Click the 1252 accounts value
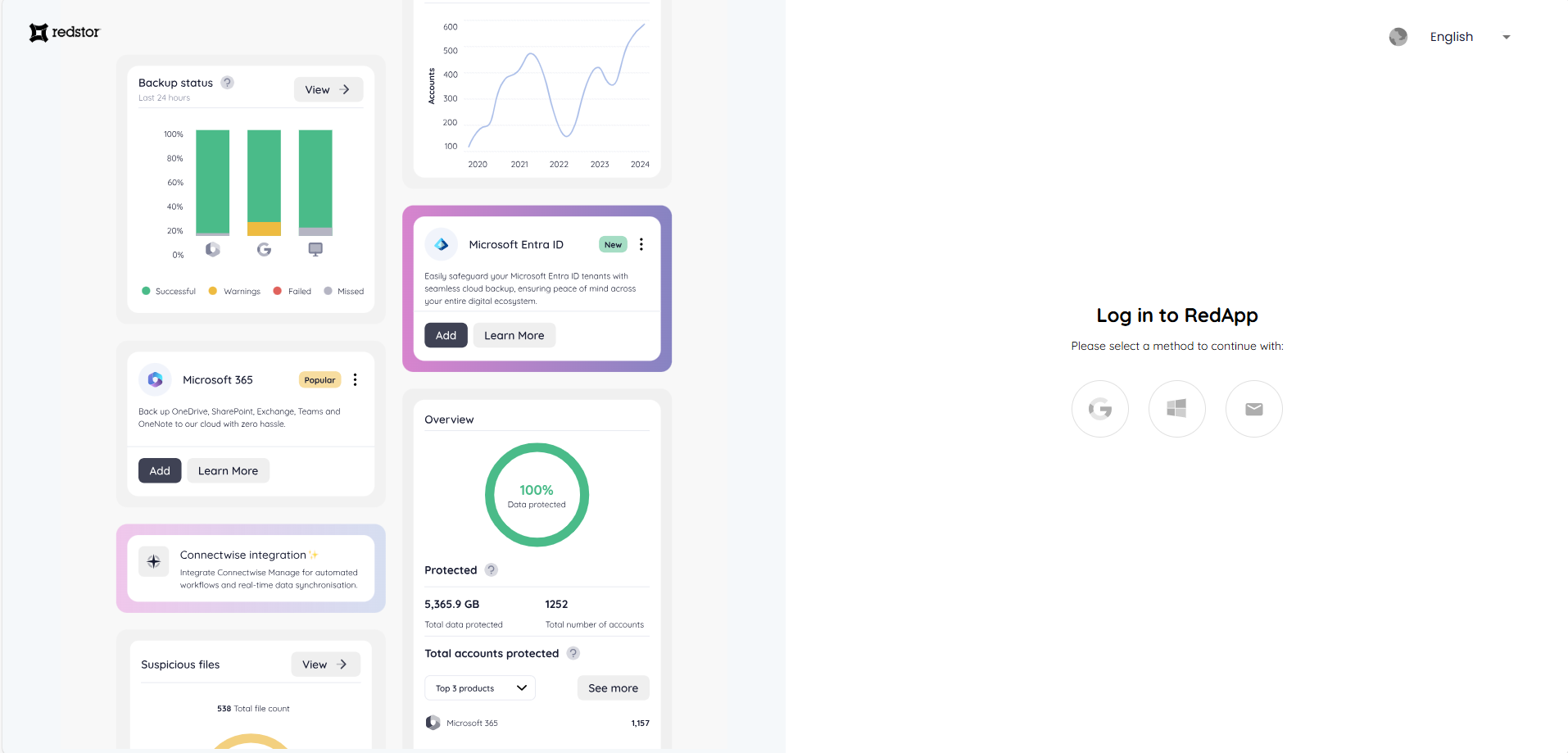This screenshot has height=753, width=1568. pyautogui.click(x=556, y=604)
